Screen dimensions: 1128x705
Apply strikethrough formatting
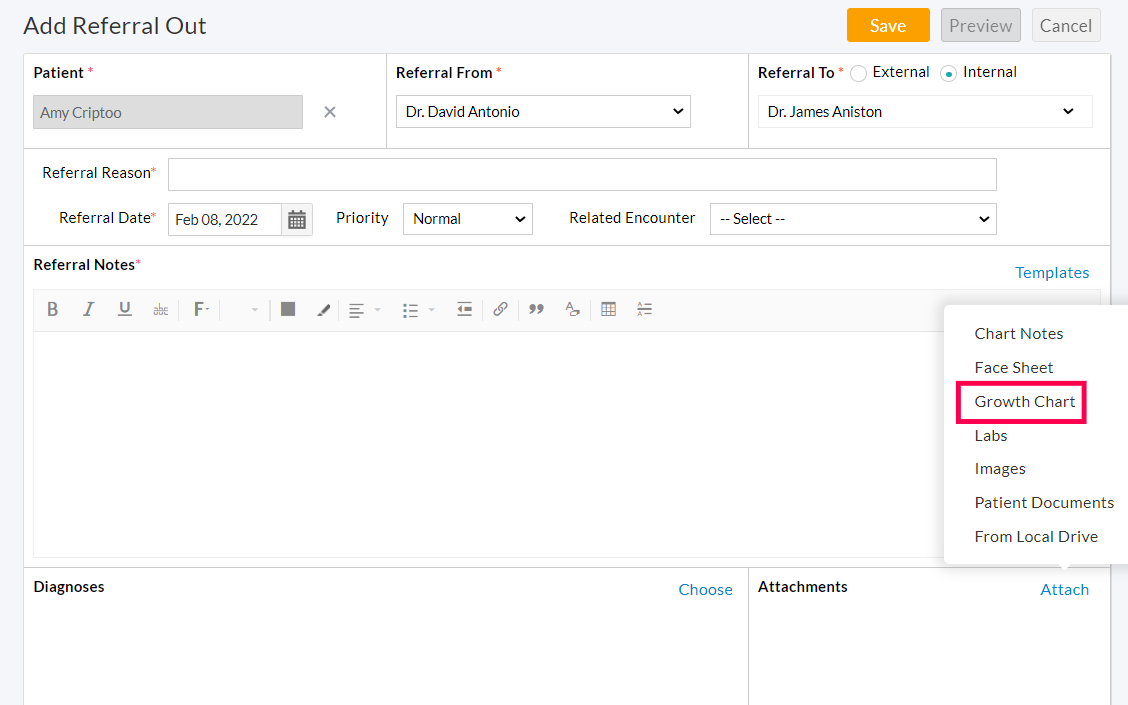[160, 309]
